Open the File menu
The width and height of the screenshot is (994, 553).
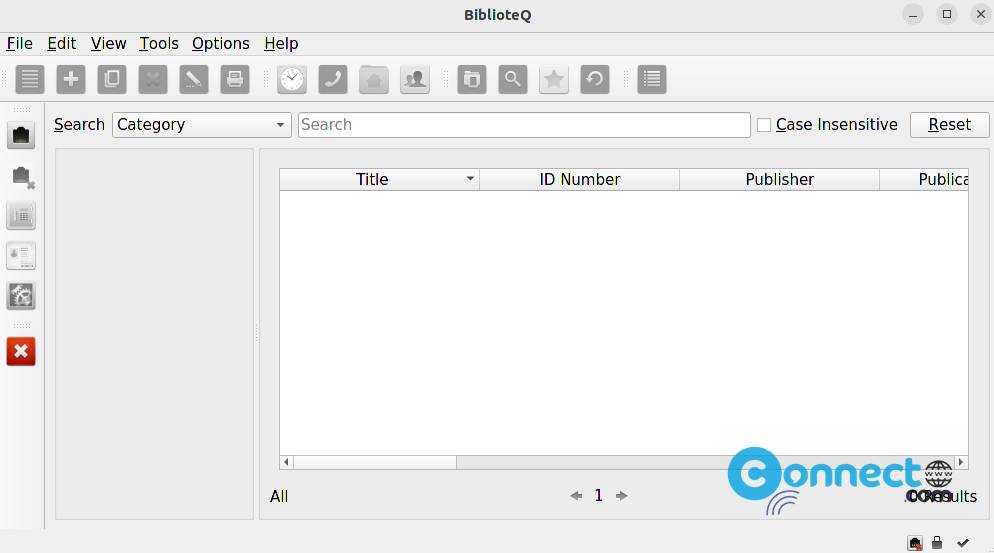tap(19, 44)
